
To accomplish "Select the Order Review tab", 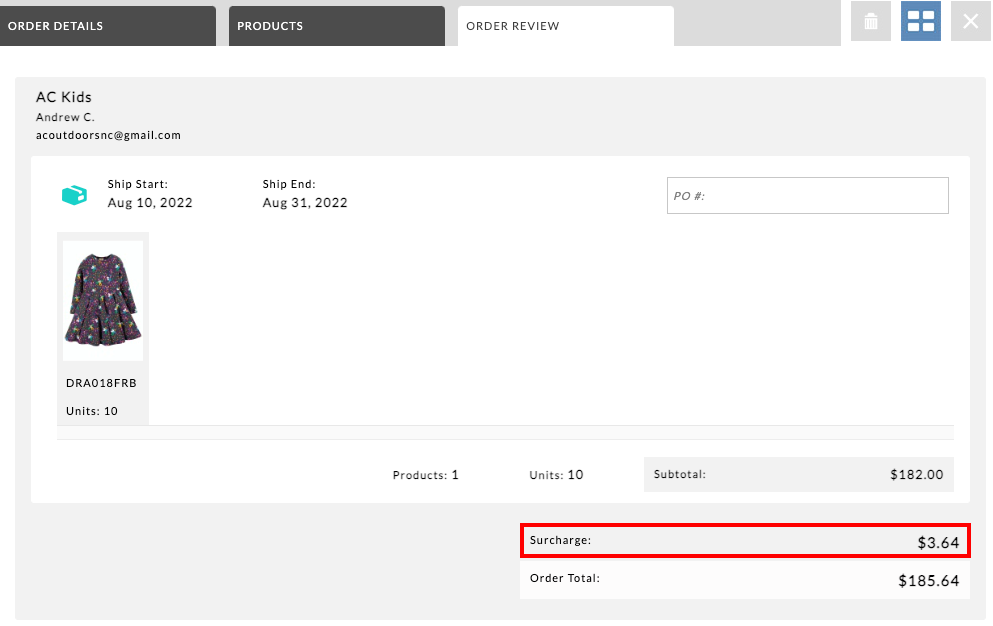I will point(566,26).
